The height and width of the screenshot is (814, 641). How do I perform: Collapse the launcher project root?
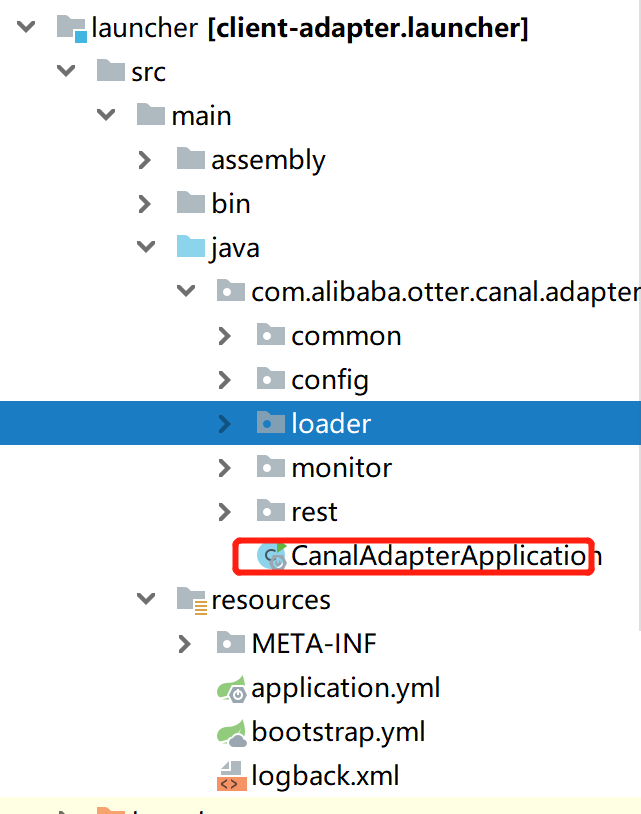(24, 27)
